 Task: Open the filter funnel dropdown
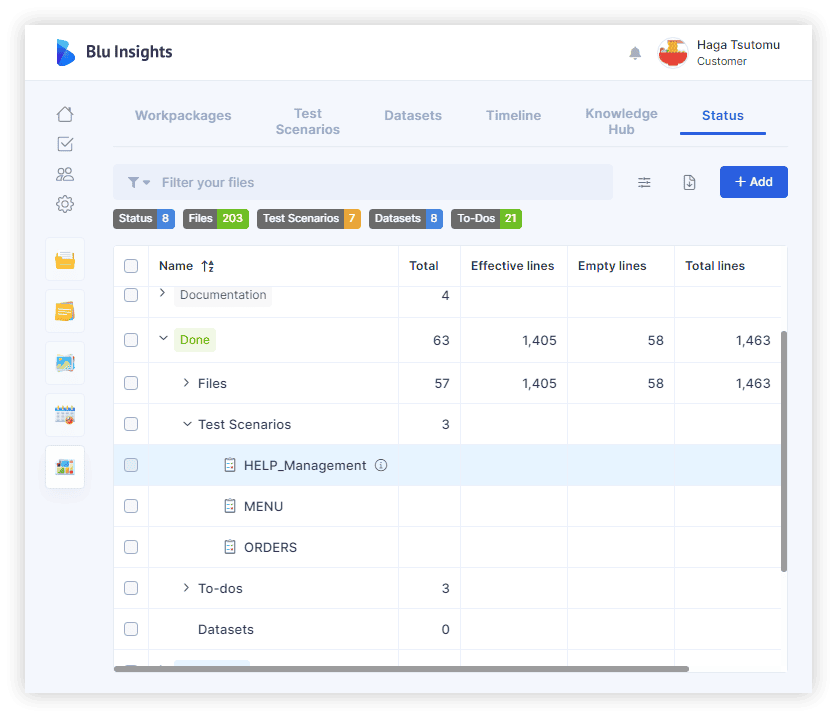point(139,183)
